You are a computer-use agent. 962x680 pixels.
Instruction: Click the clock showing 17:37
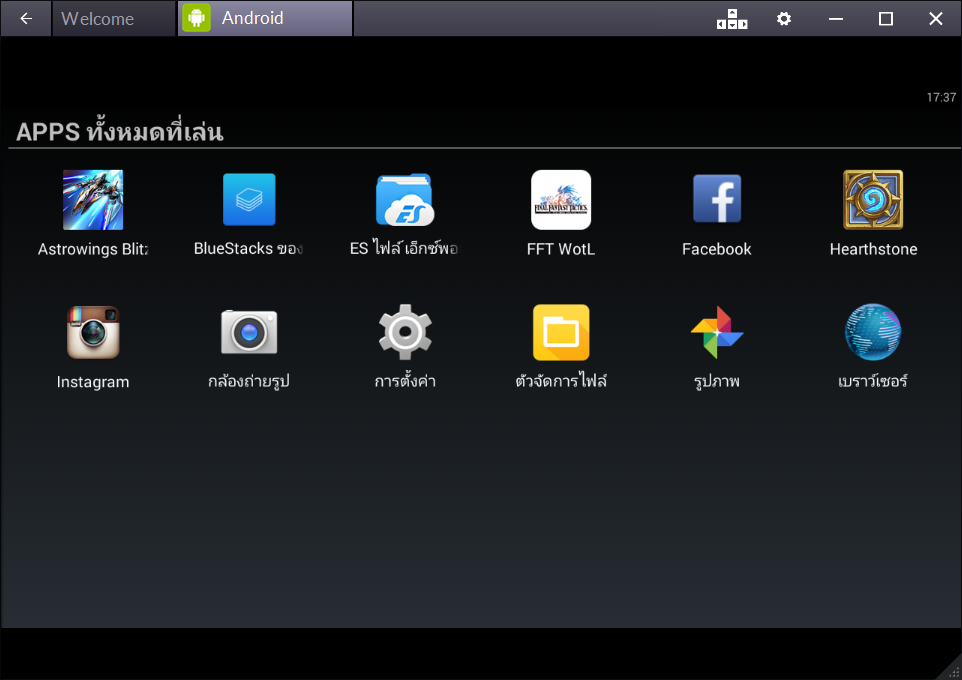point(941,97)
